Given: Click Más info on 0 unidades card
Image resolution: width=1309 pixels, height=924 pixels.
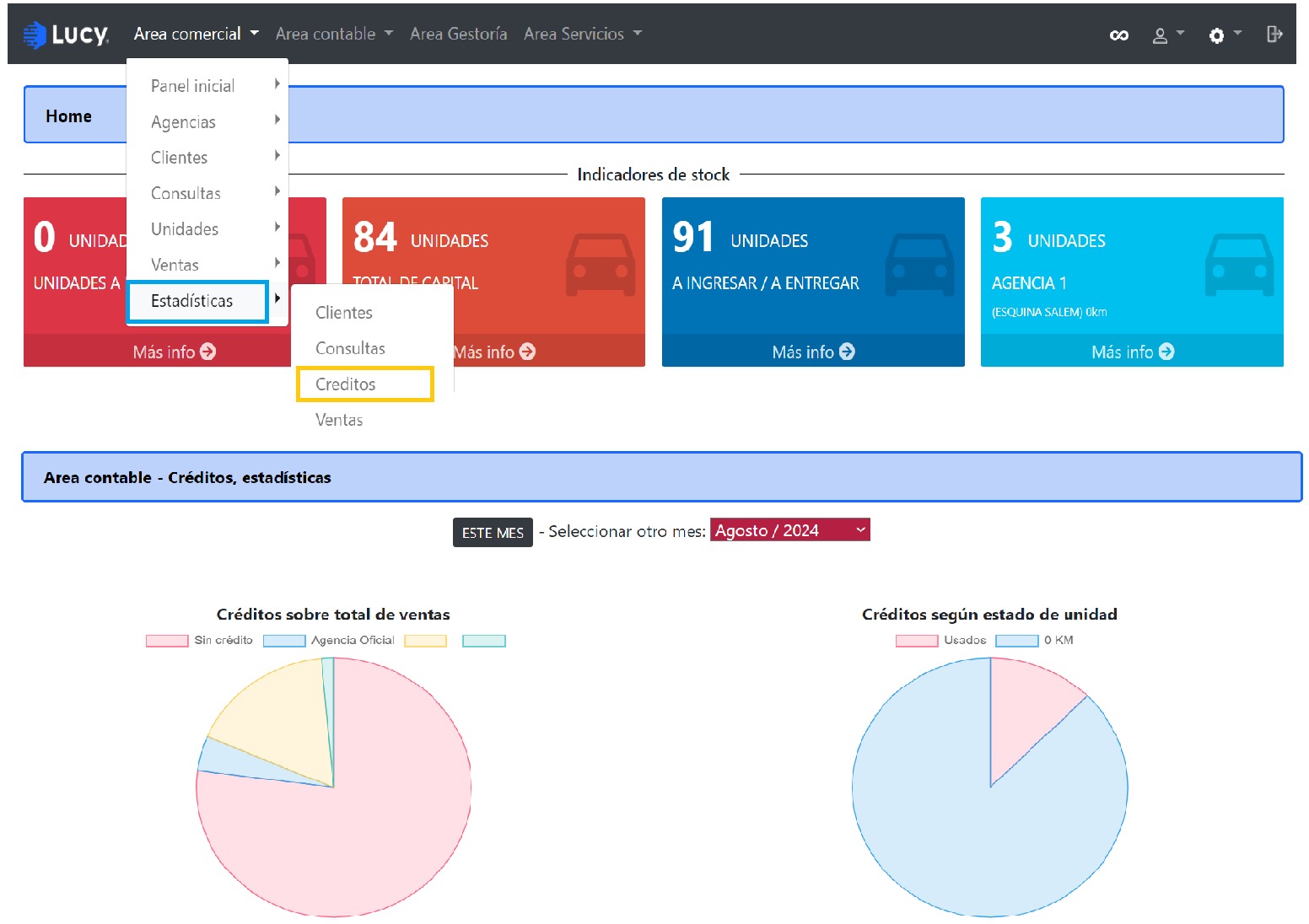Looking at the screenshot, I should 174,352.
